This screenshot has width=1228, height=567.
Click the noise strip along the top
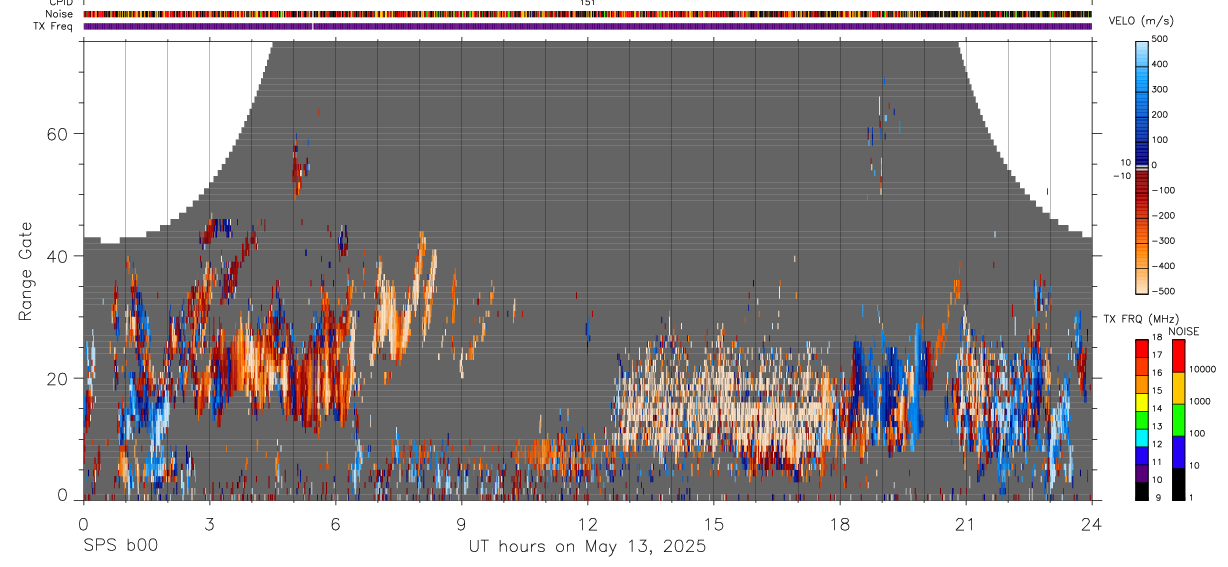587,14
